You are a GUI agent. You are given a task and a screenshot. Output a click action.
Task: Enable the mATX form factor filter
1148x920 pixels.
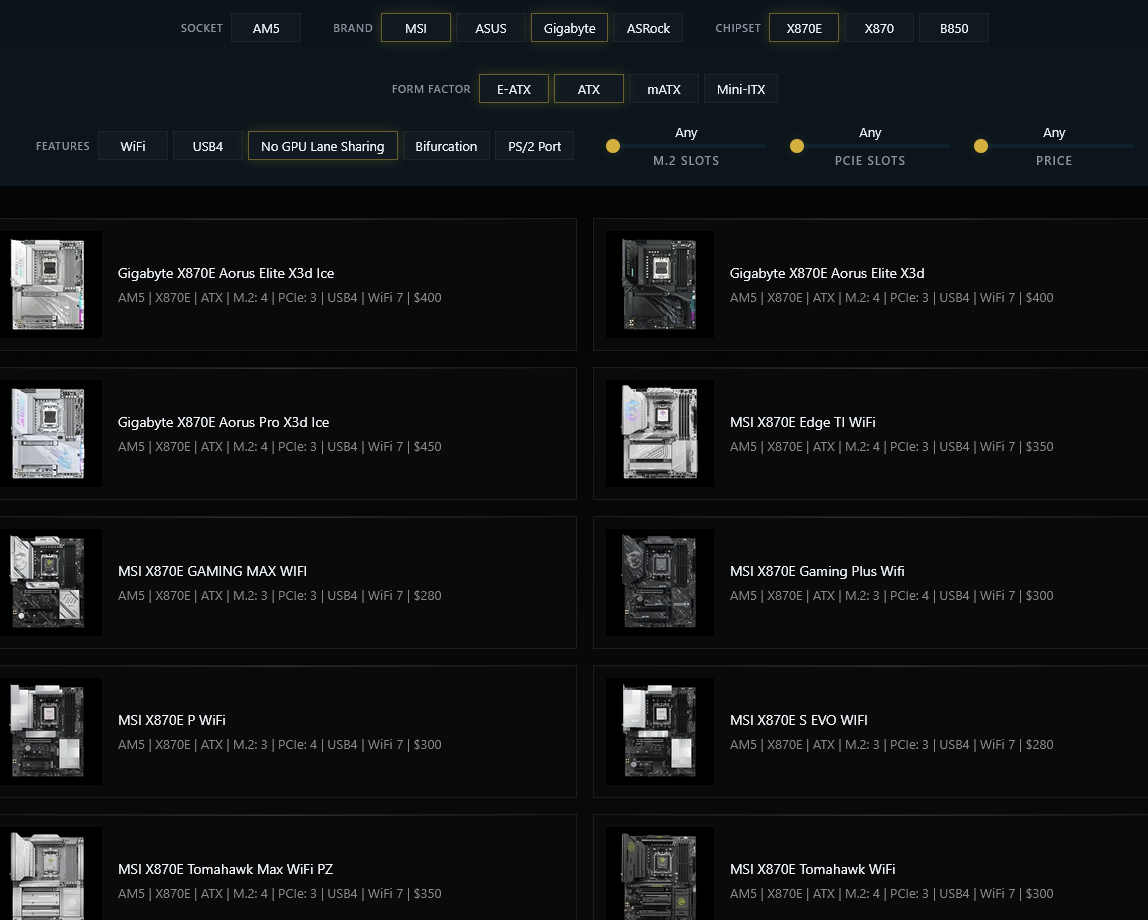tap(664, 89)
